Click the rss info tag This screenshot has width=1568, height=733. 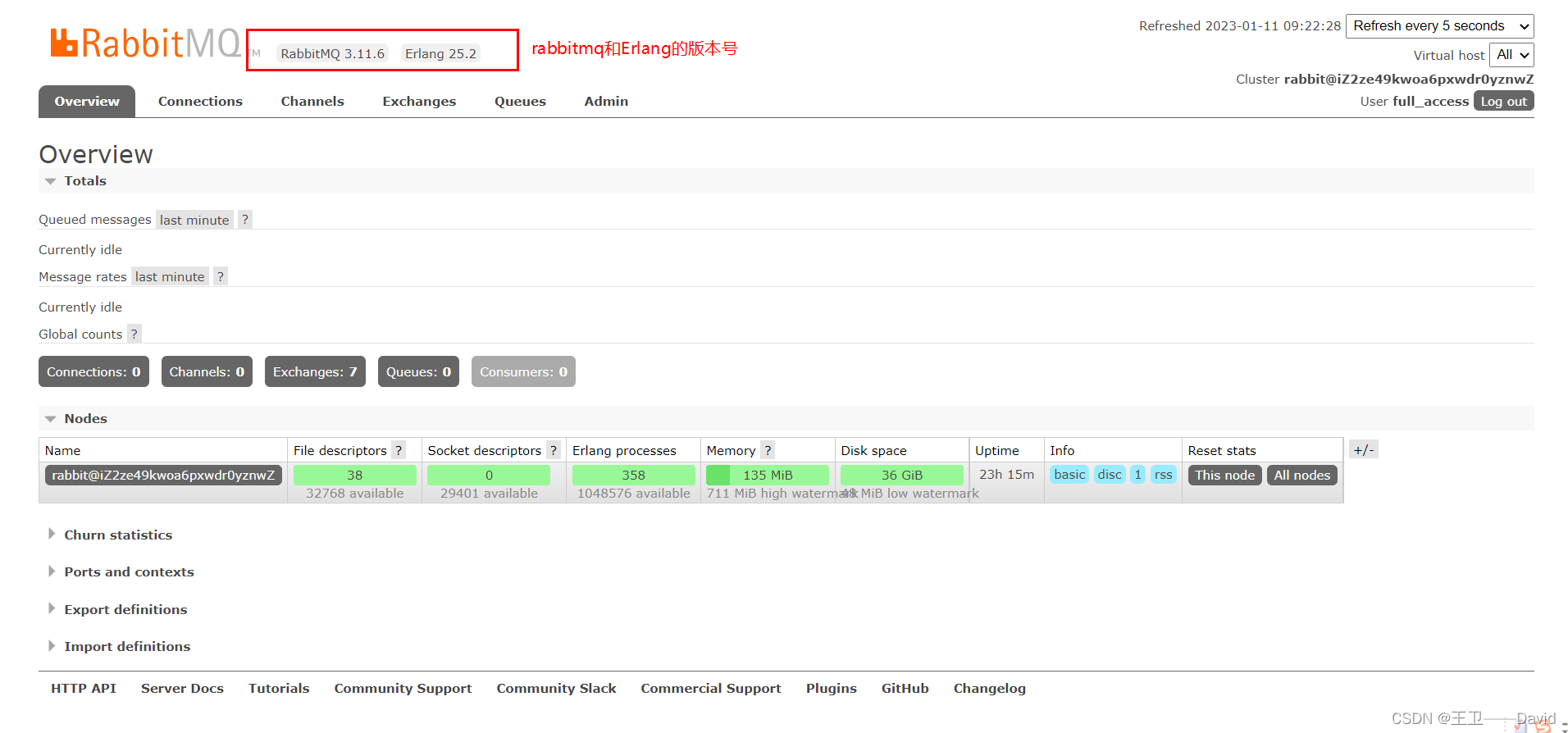[x=1164, y=475]
